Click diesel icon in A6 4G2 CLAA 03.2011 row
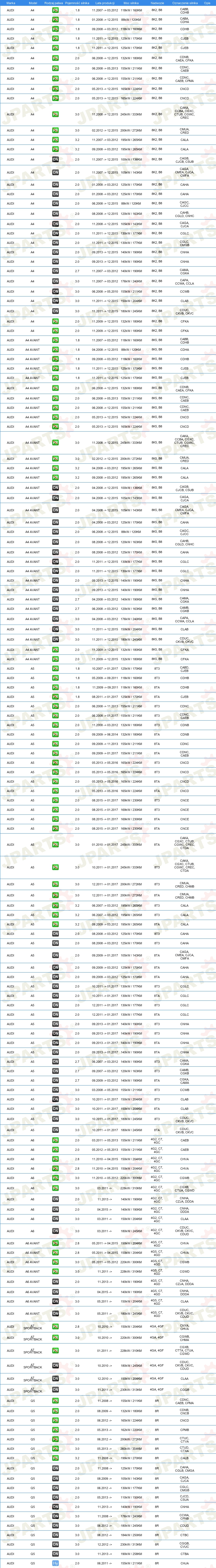The image size is (216, 1568). click(55, 1219)
